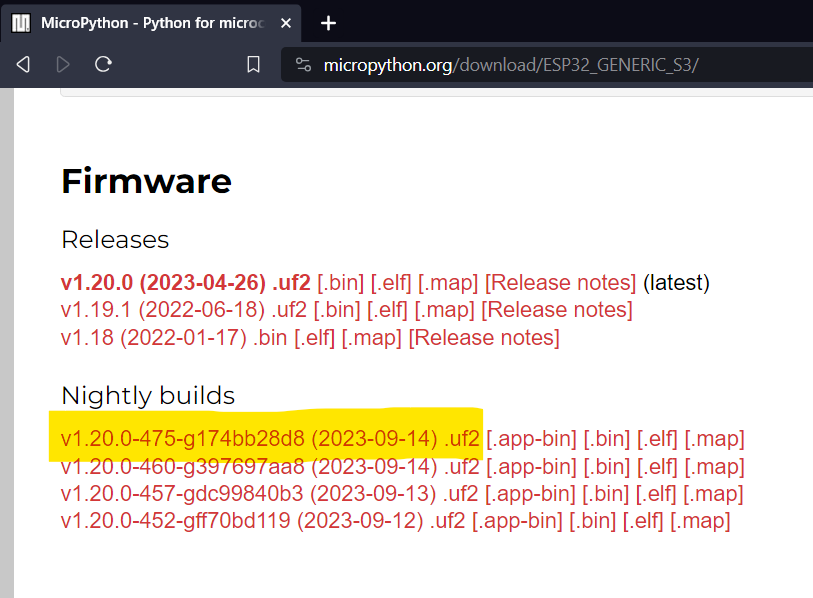813x598 pixels.
Task: Open [.map] link for v1.19.1 release
Action: tap(444, 310)
